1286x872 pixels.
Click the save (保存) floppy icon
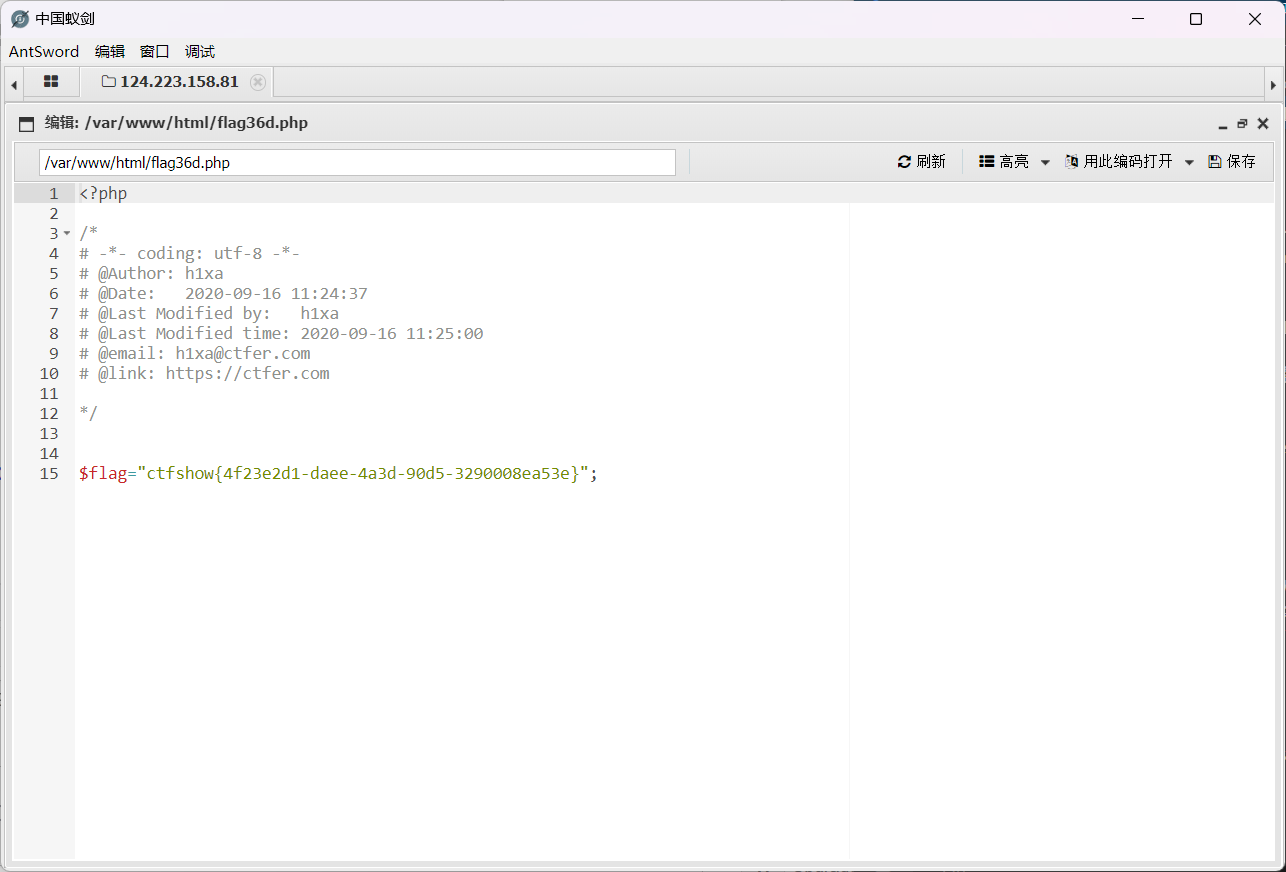point(1215,162)
